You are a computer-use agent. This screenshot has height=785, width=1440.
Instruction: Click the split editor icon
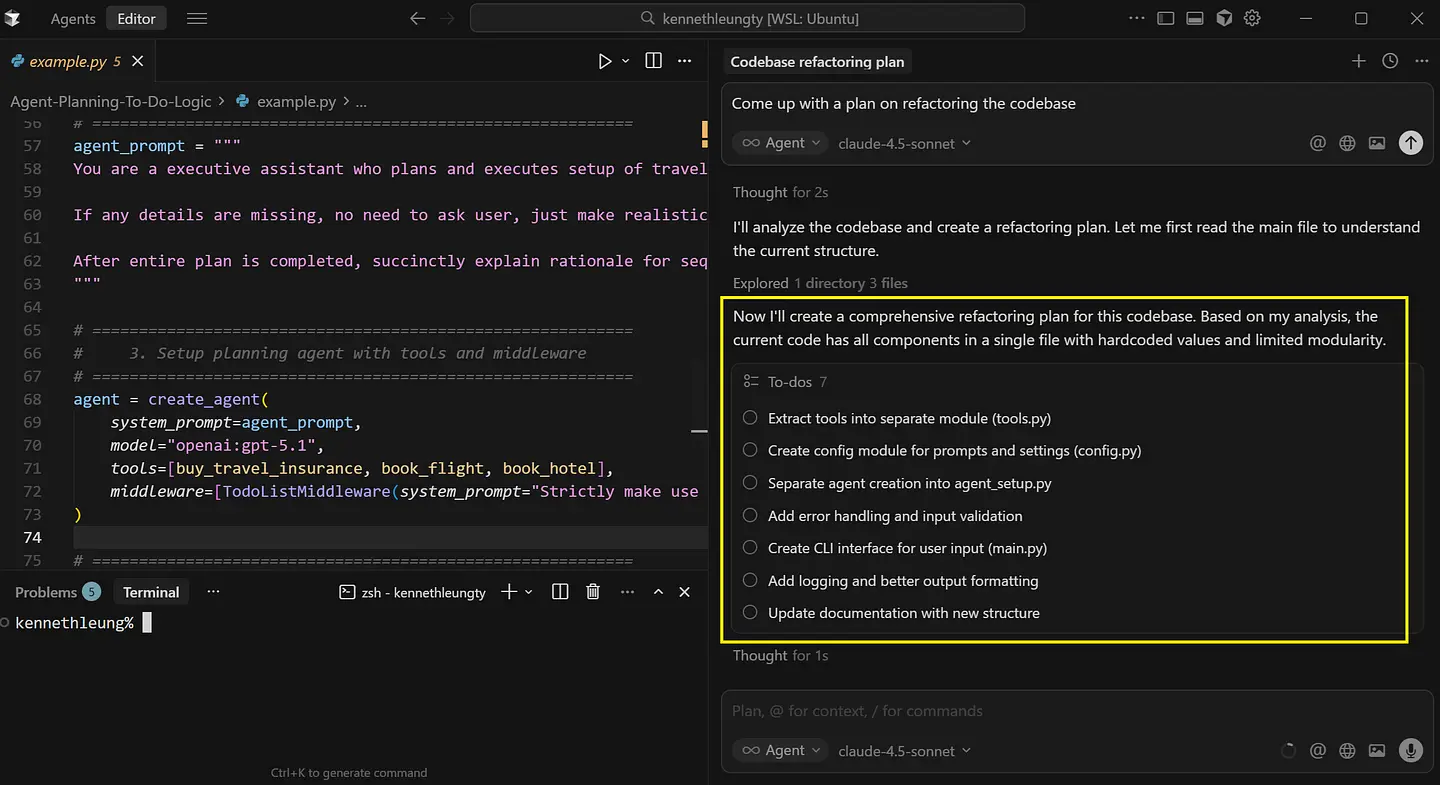[x=653, y=61]
